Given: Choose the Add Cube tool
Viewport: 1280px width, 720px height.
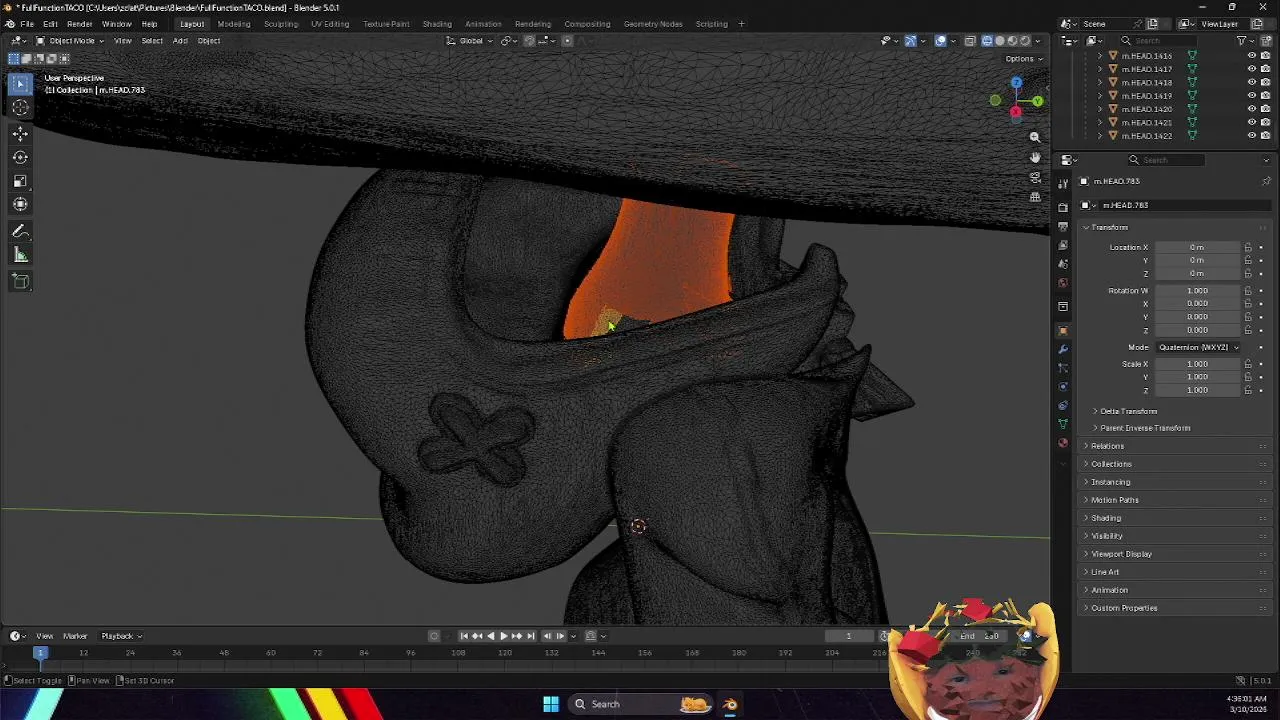Looking at the screenshot, I should [x=20, y=283].
